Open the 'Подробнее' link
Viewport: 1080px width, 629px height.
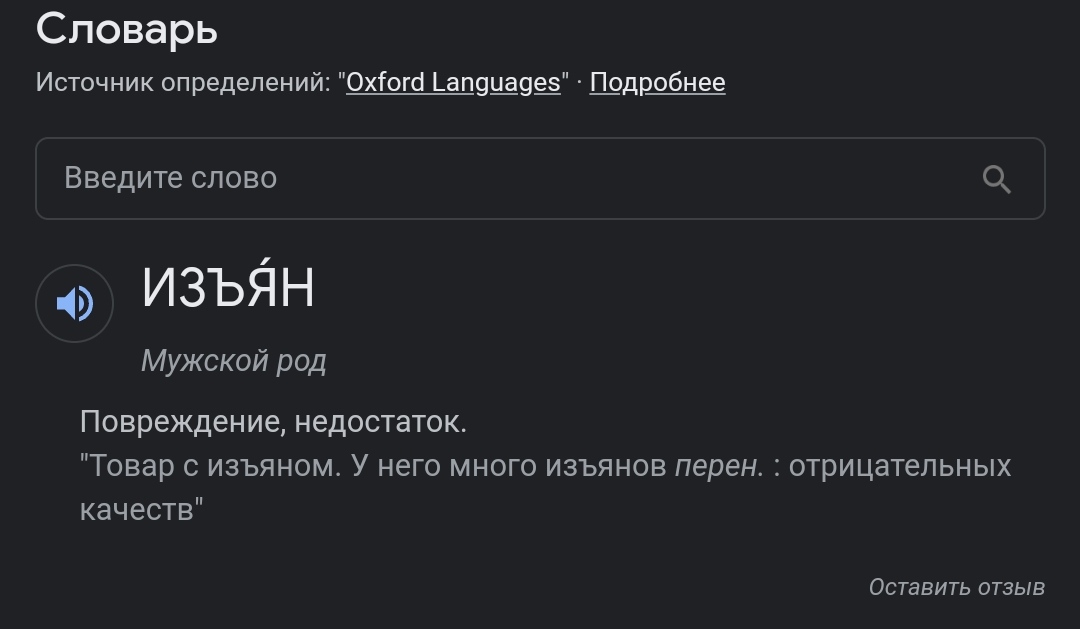tap(657, 83)
